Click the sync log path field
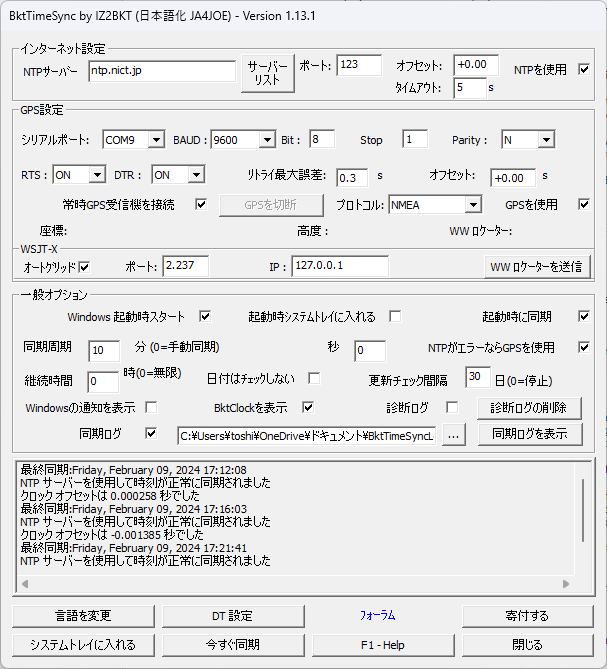The image size is (607, 669). tap(307, 436)
